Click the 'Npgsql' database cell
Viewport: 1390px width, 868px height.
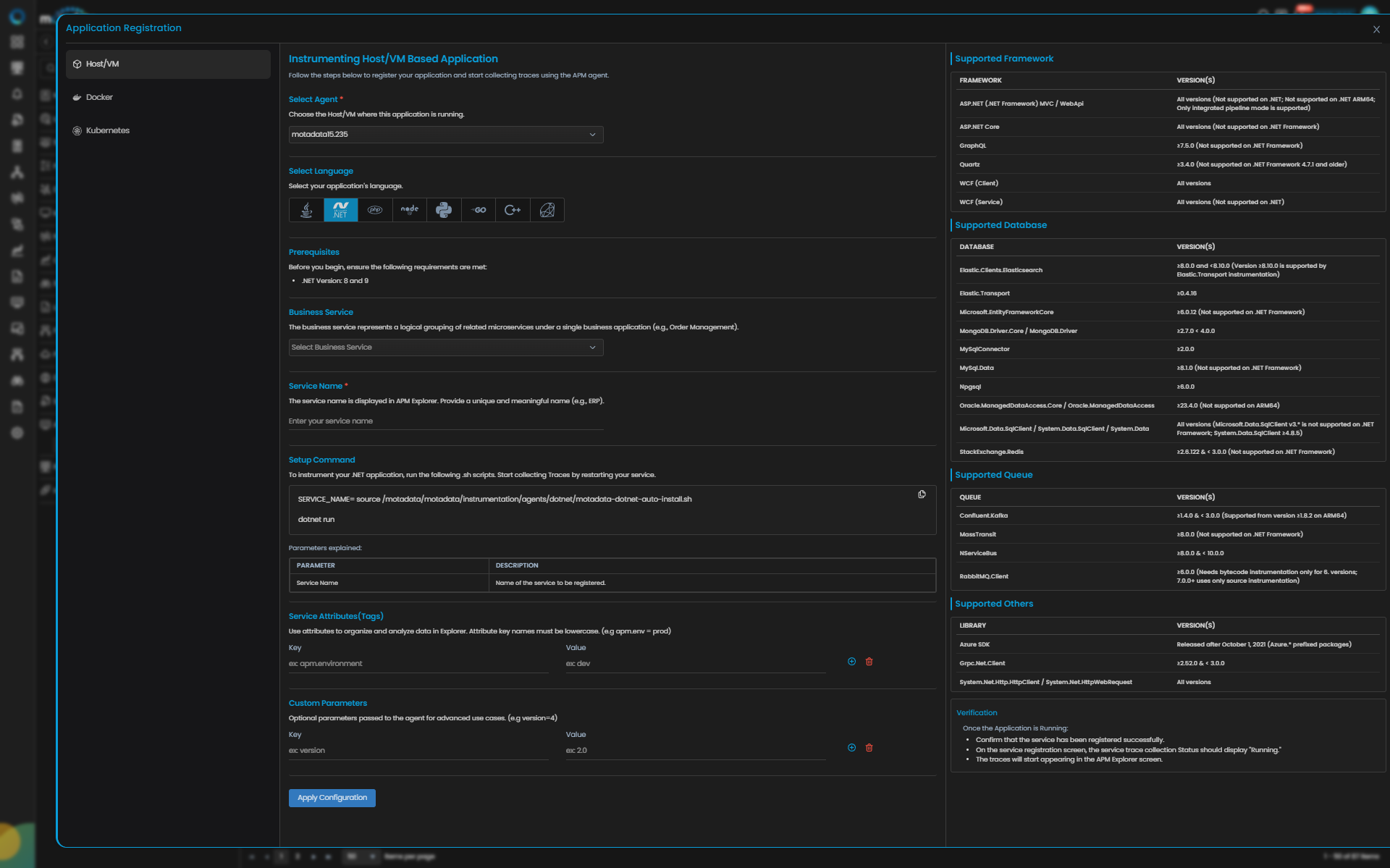[x=970, y=387]
